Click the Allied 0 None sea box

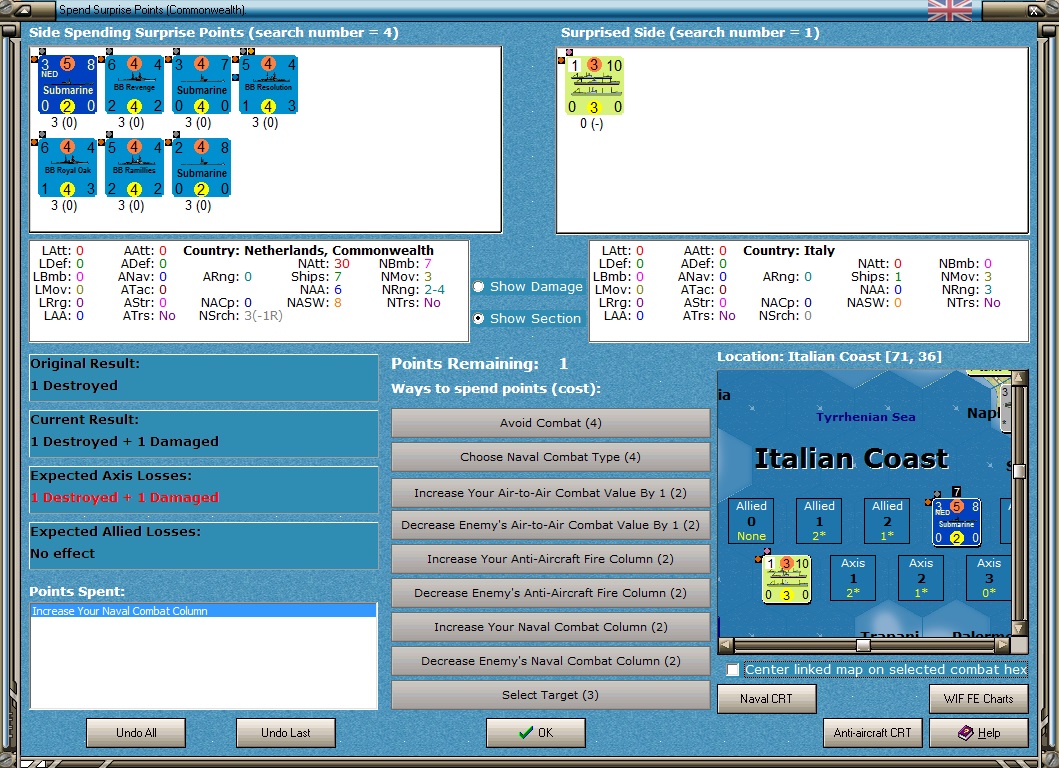coord(751,521)
